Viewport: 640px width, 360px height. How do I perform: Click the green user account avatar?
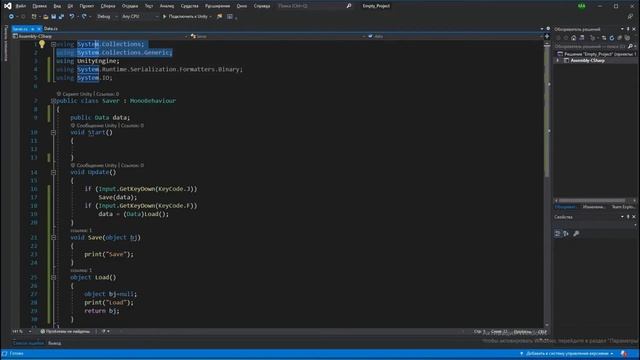581,6
